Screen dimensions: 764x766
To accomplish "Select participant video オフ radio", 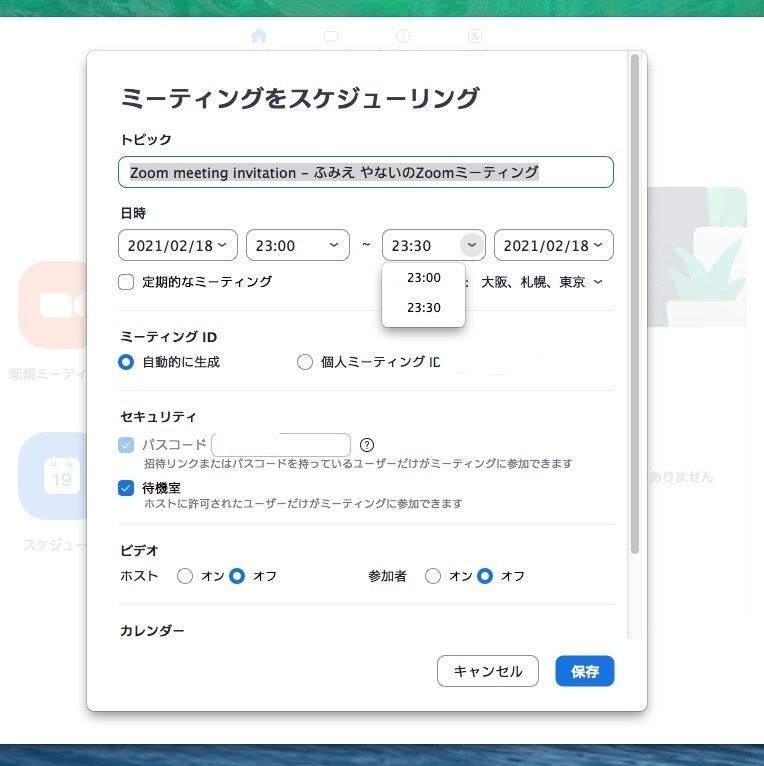I will pyautogui.click(x=485, y=576).
